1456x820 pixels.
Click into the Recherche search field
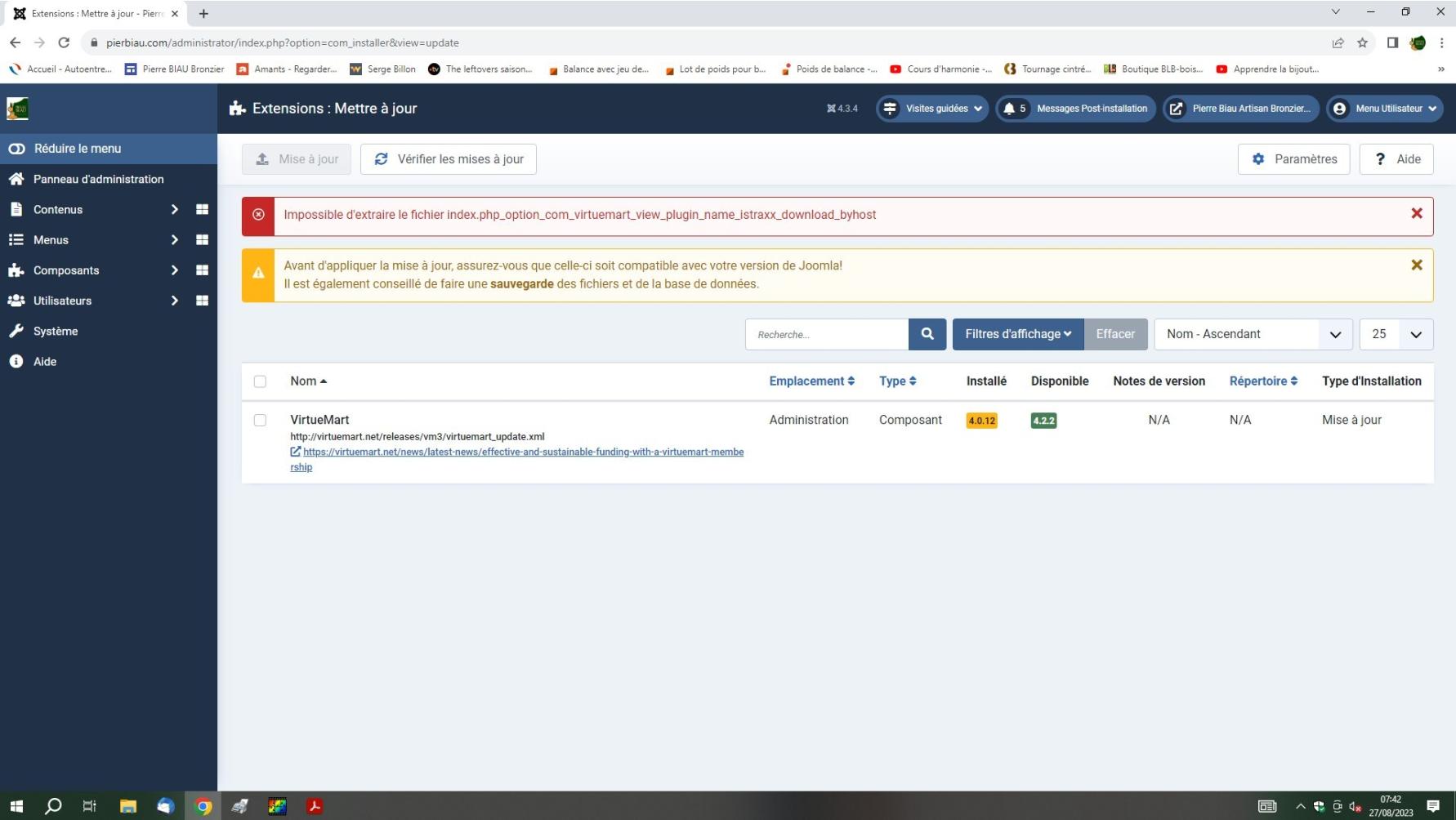point(827,334)
